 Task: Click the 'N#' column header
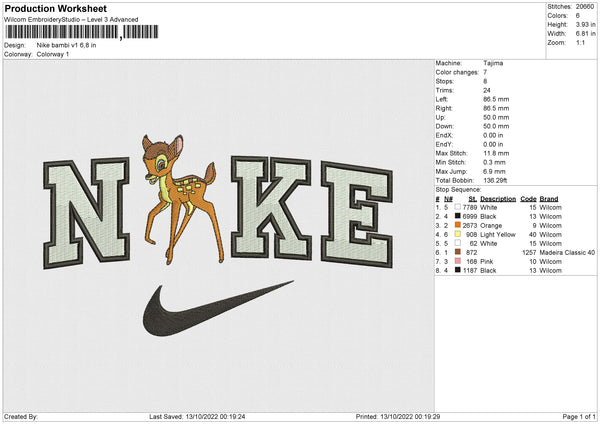point(448,199)
